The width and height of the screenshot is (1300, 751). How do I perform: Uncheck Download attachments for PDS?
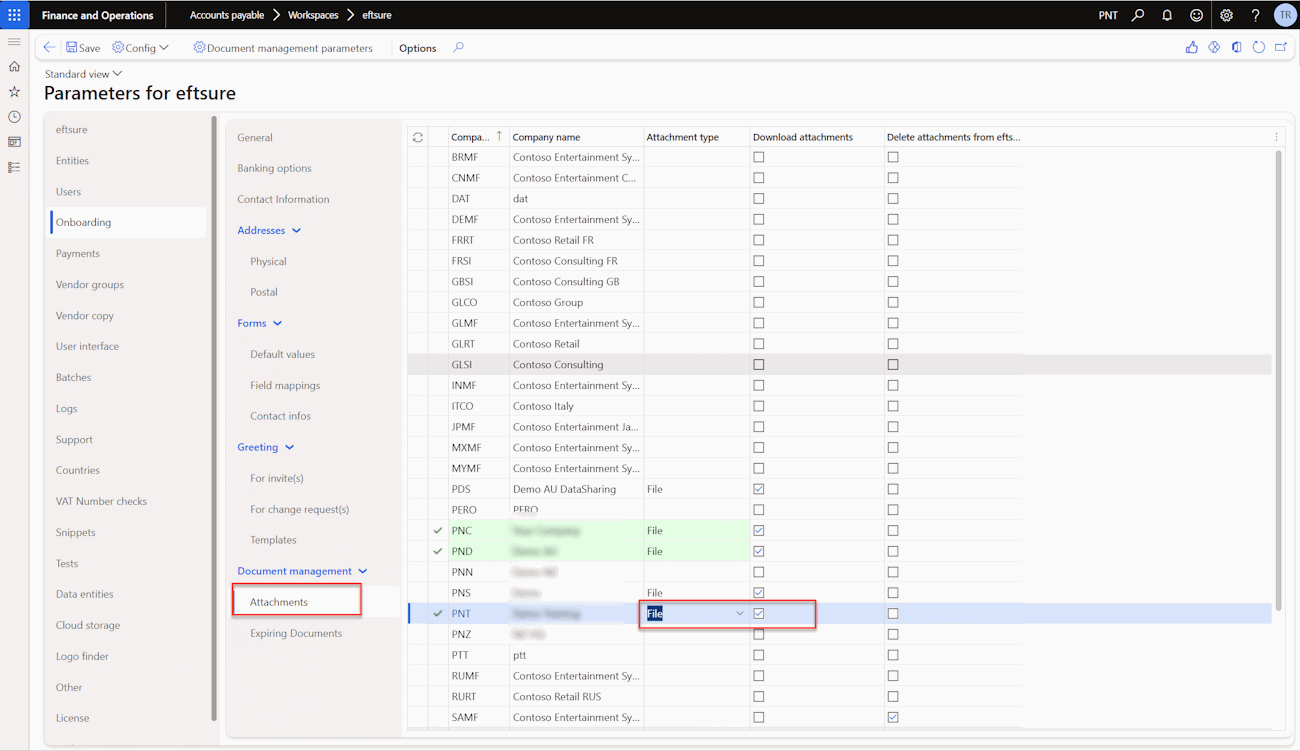[759, 489]
